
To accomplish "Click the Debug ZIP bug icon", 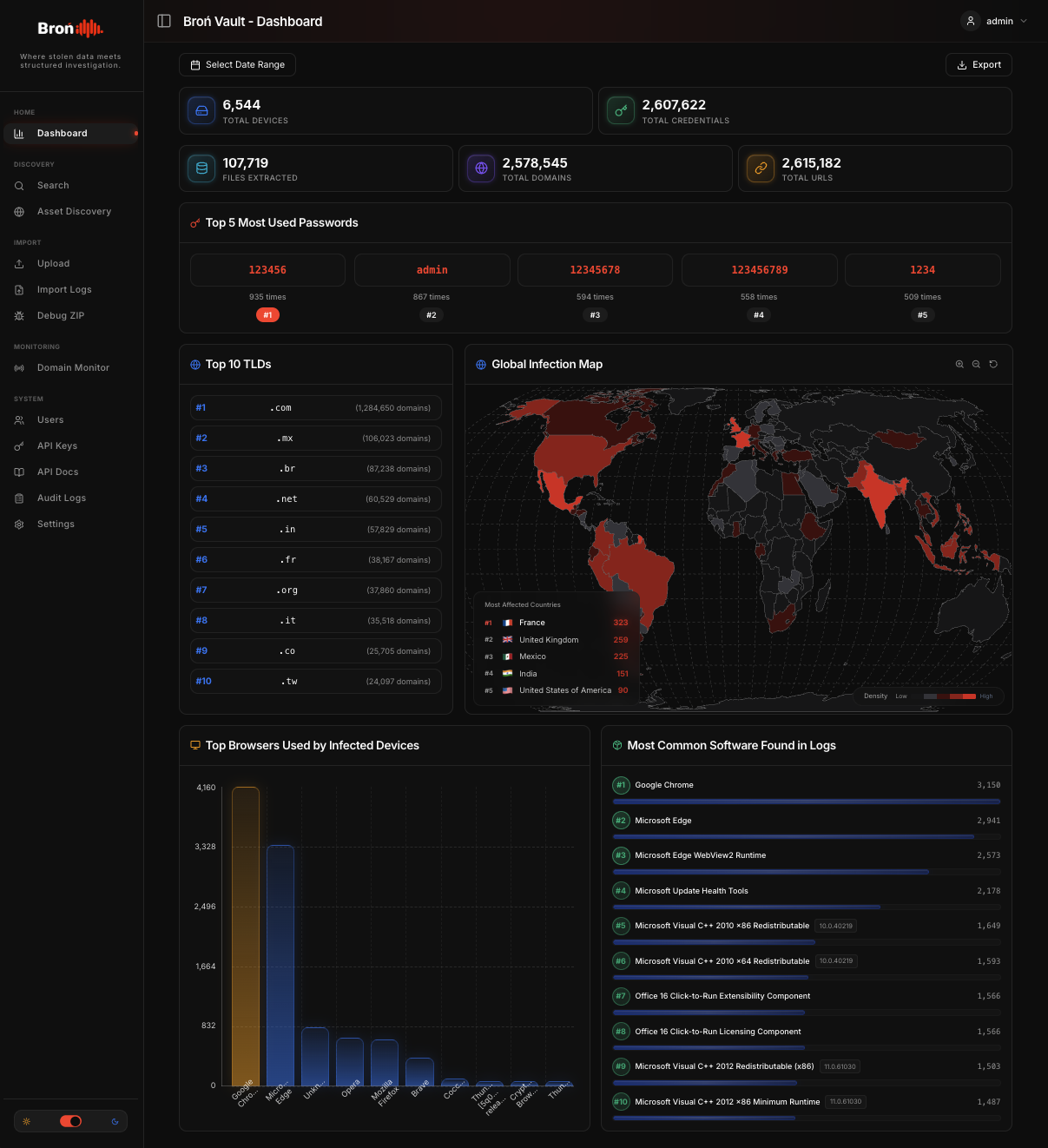I will (x=19, y=316).
